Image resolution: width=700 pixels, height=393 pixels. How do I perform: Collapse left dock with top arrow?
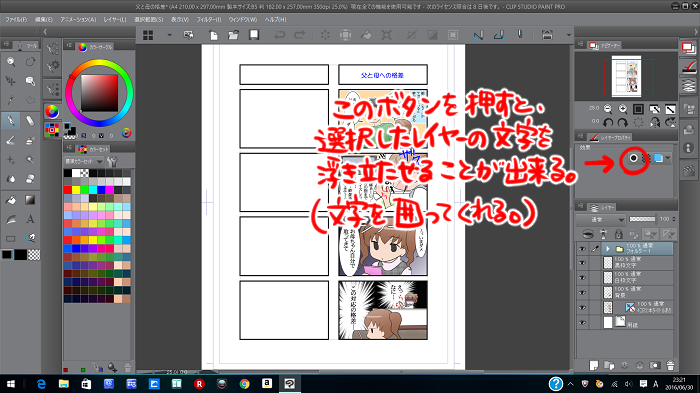(45, 32)
